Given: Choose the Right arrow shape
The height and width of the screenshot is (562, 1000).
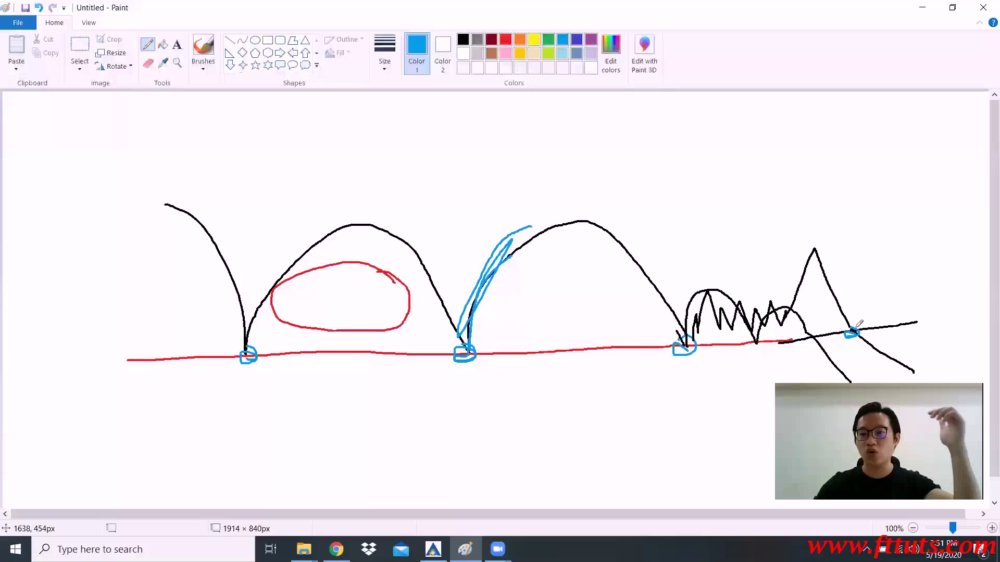Looking at the screenshot, I should (x=280, y=53).
